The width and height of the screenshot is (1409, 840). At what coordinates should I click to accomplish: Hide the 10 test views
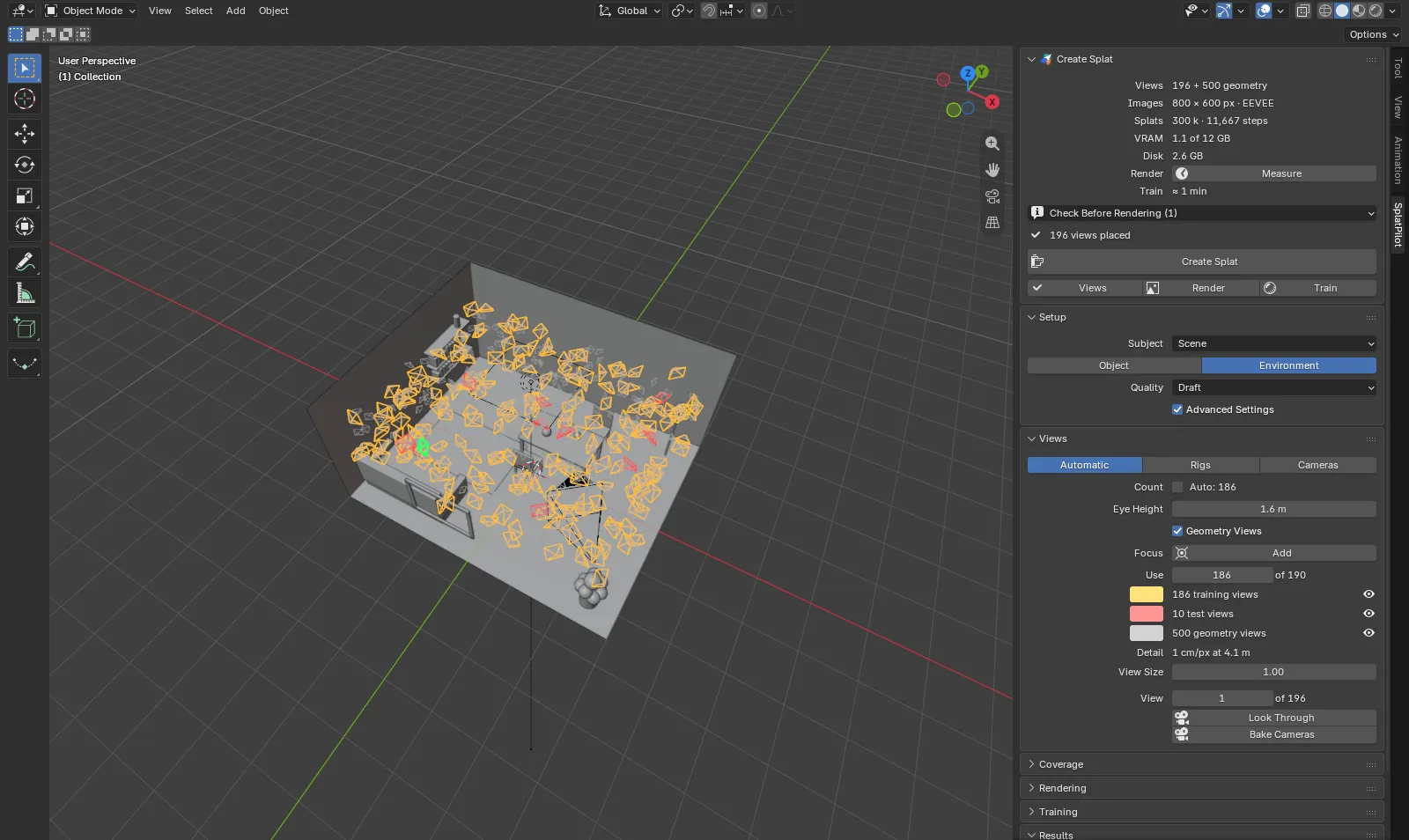click(x=1368, y=614)
